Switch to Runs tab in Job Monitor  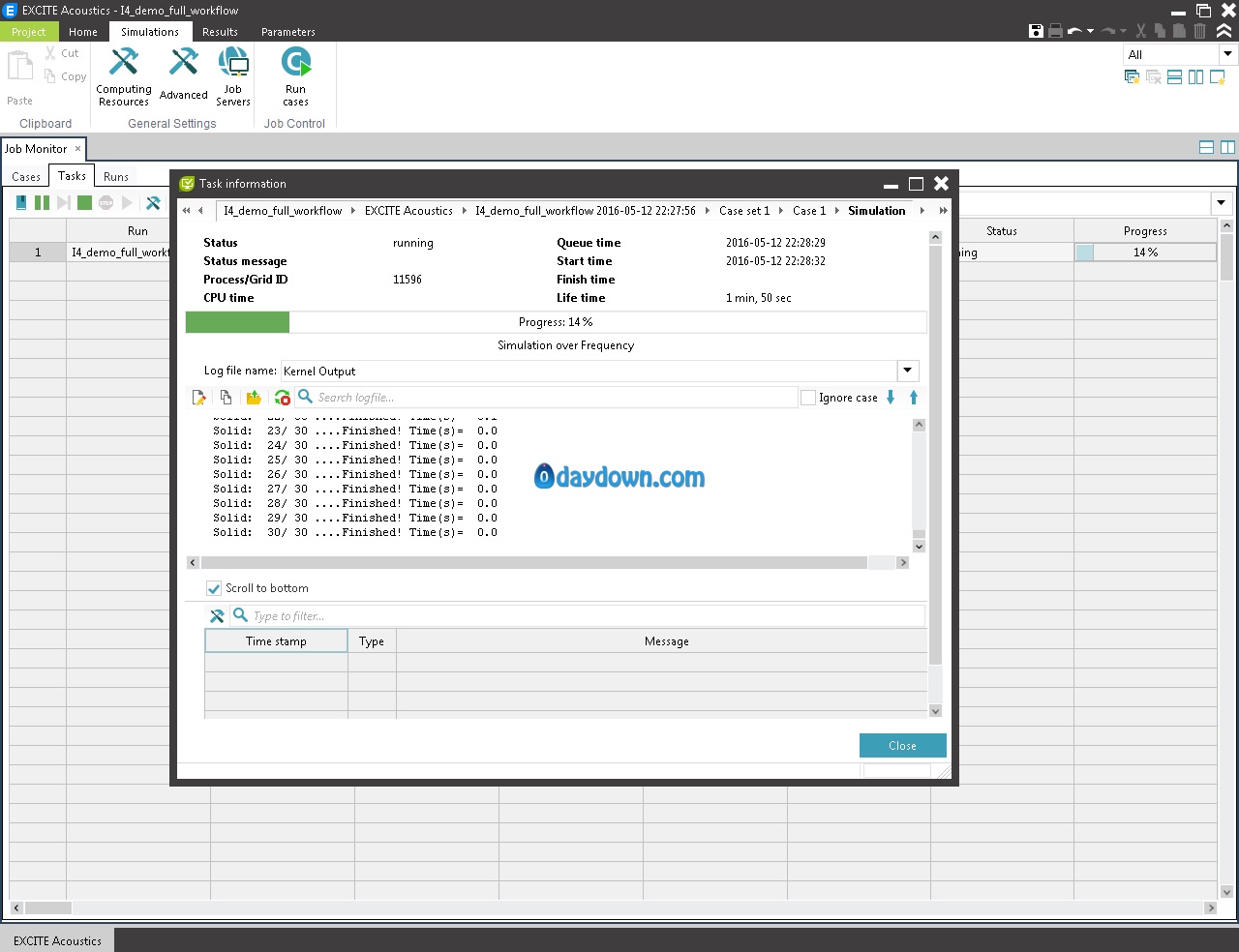point(116,176)
